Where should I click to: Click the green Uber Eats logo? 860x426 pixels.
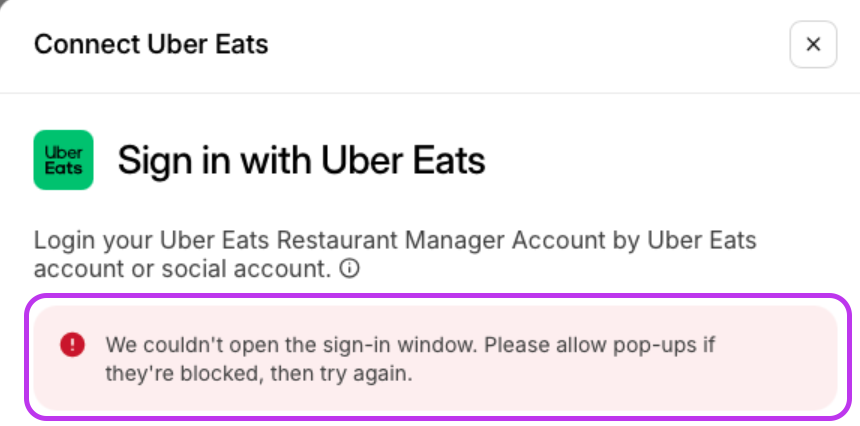pyautogui.click(x=63, y=160)
